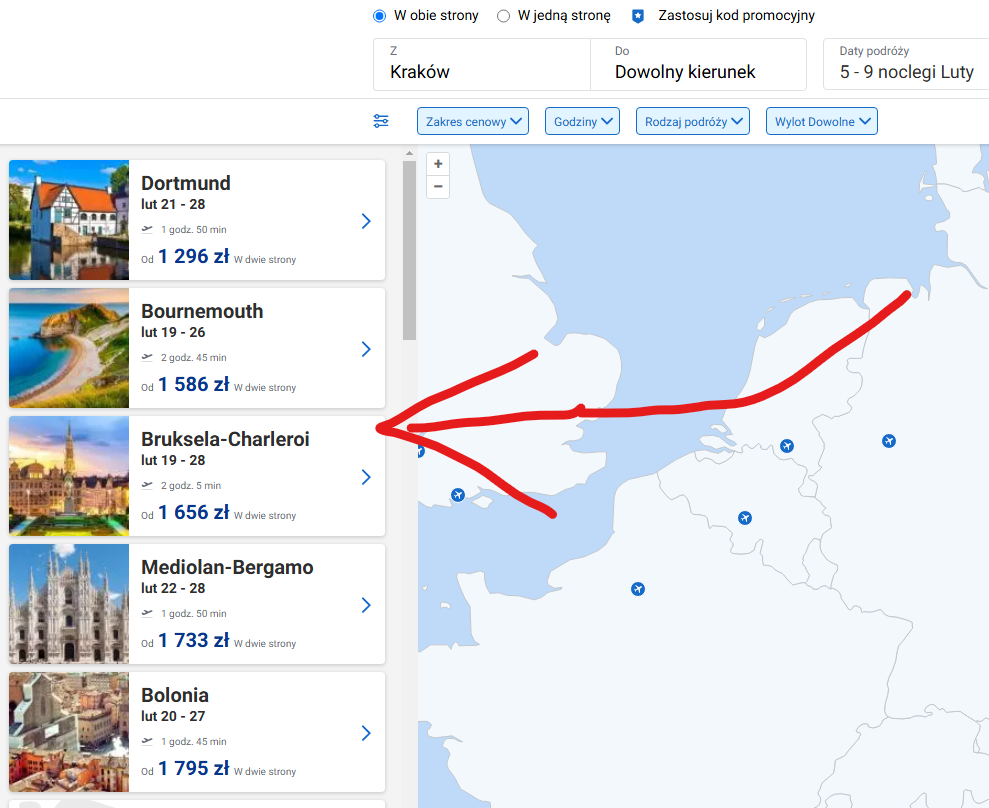
Task: Click the price 1 296 zł
Action: (x=194, y=257)
